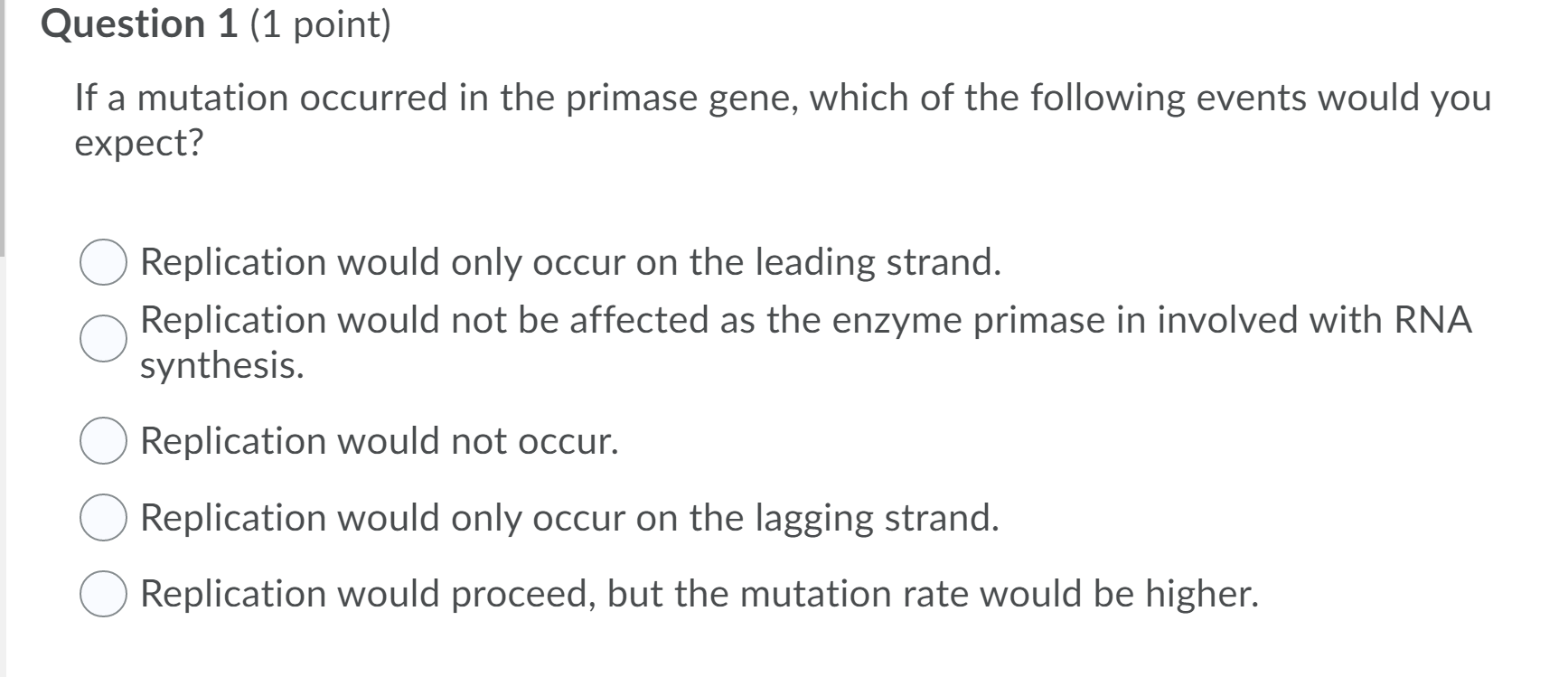
Task: Select 'Replication would only occur on the leading strand'
Action: click(x=569, y=262)
